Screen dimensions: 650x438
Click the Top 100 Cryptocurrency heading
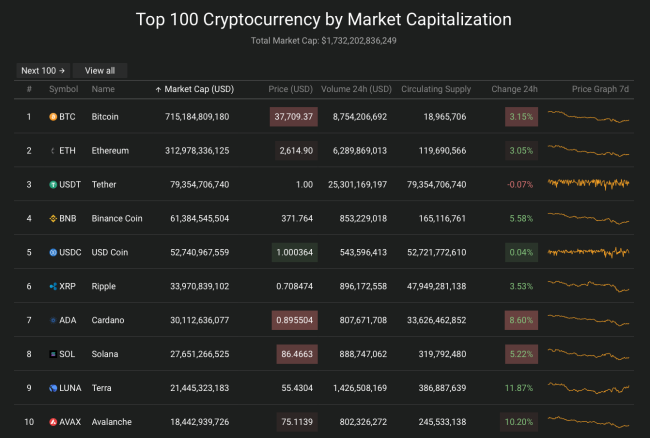point(324,19)
